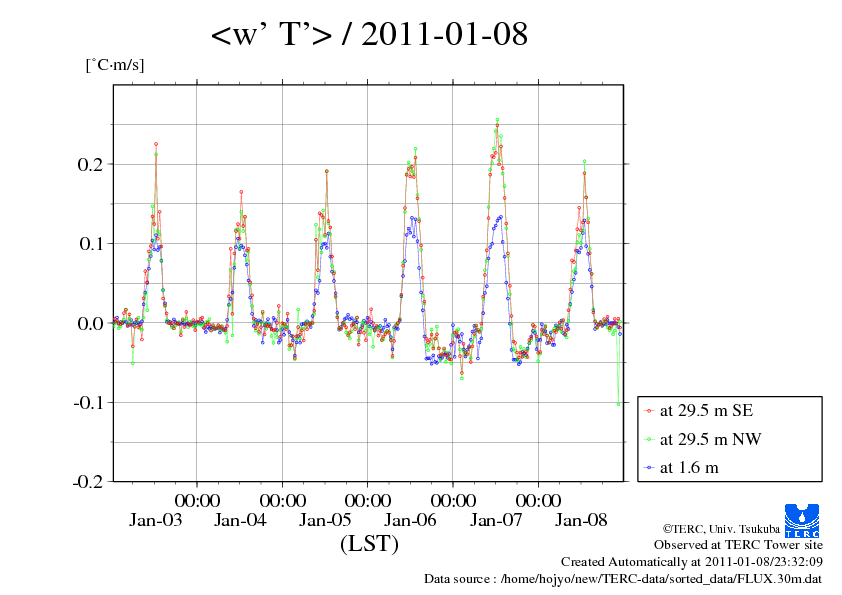The width and height of the screenshot is (842, 595).
Task: Select the 'at 29.5 m NW' legend label
Action: pyautogui.click(x=709, y=439)
